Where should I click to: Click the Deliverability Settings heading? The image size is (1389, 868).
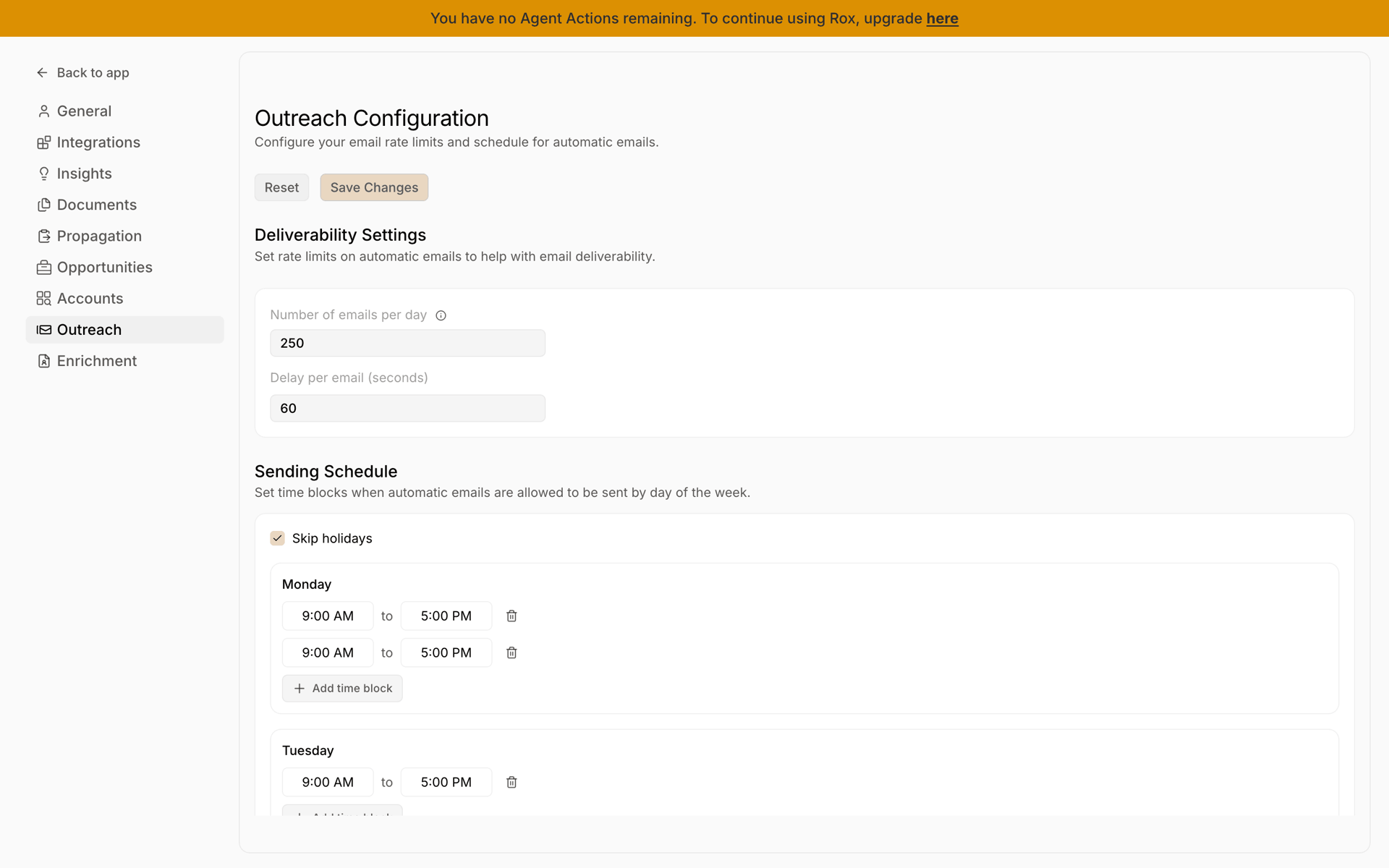(340, 235)
